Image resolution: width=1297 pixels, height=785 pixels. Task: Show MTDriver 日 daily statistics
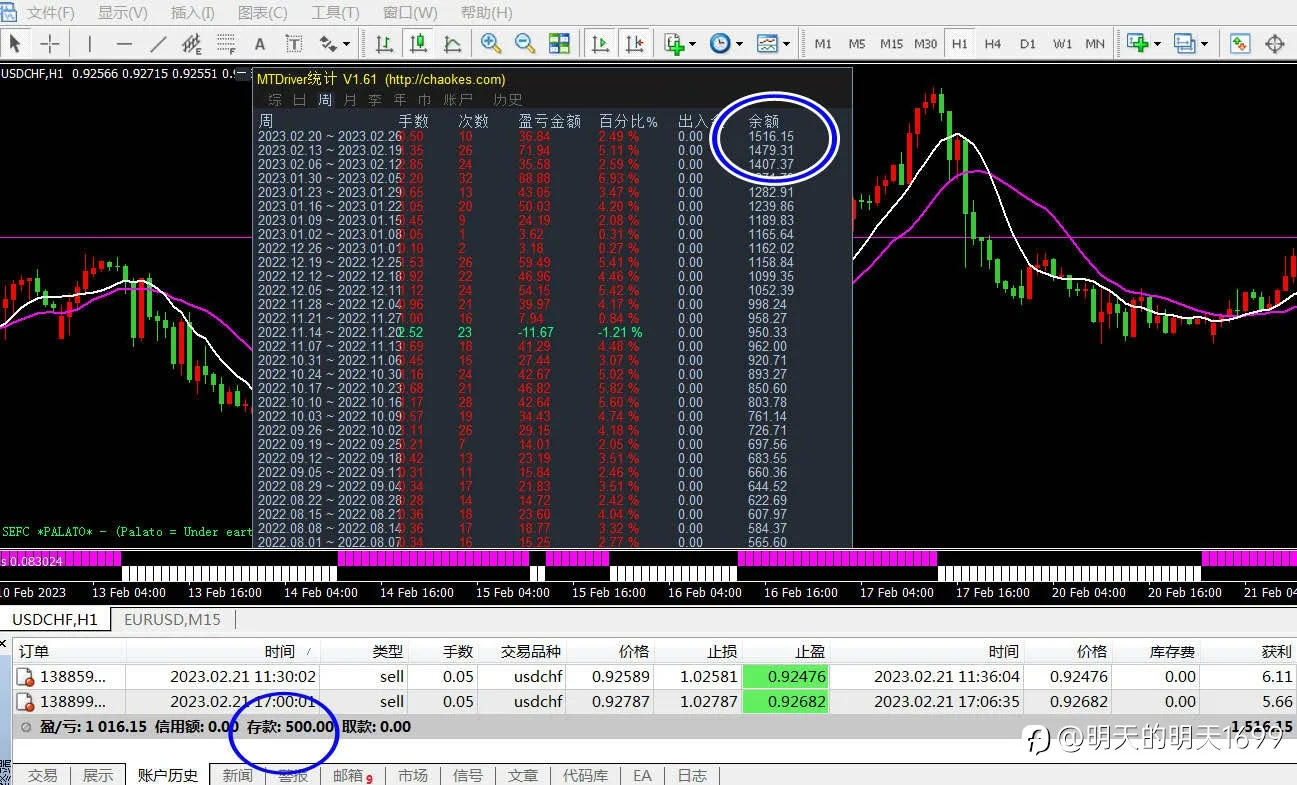point(299,100)
